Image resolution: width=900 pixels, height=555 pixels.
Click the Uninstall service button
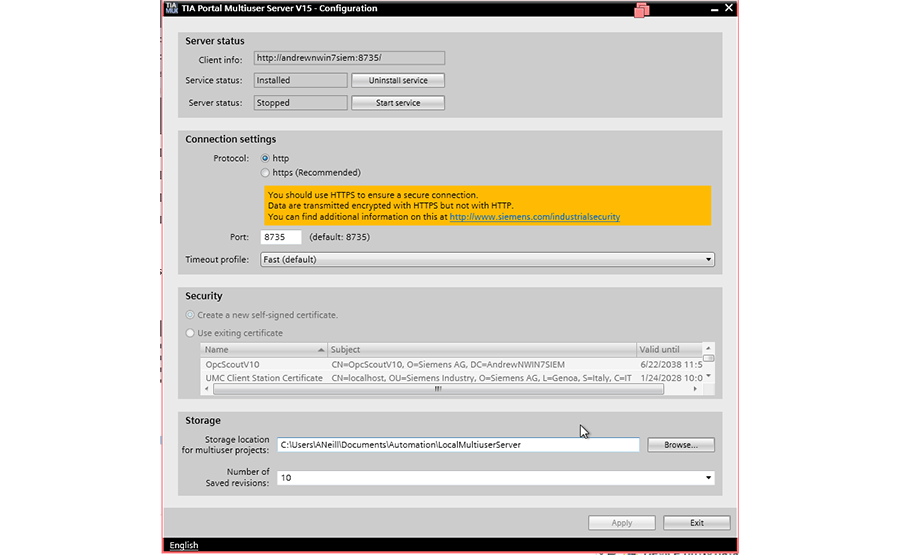[x=398, y=80]
